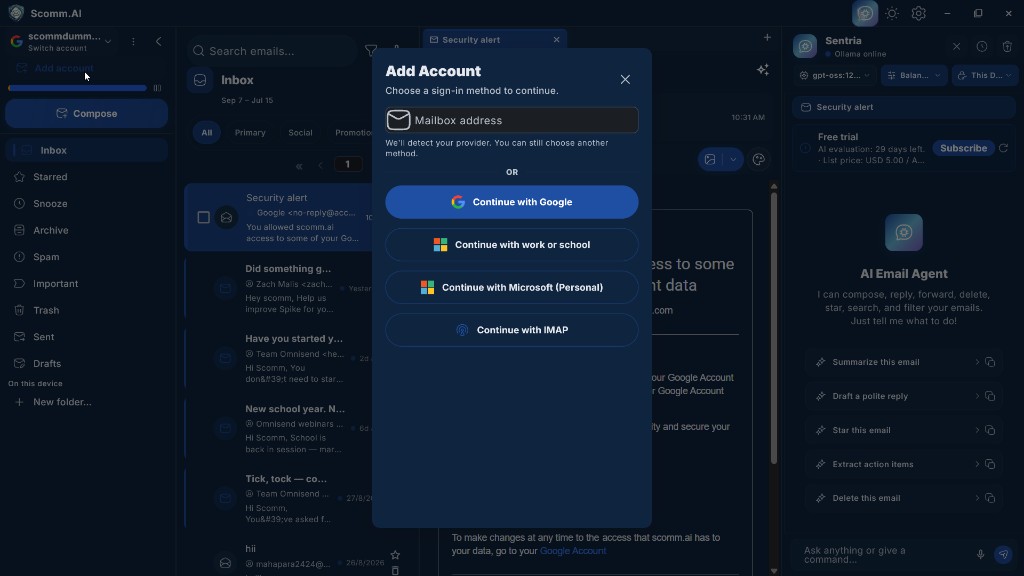Expand the image options dropdown arrow

[x=733, y=159]
